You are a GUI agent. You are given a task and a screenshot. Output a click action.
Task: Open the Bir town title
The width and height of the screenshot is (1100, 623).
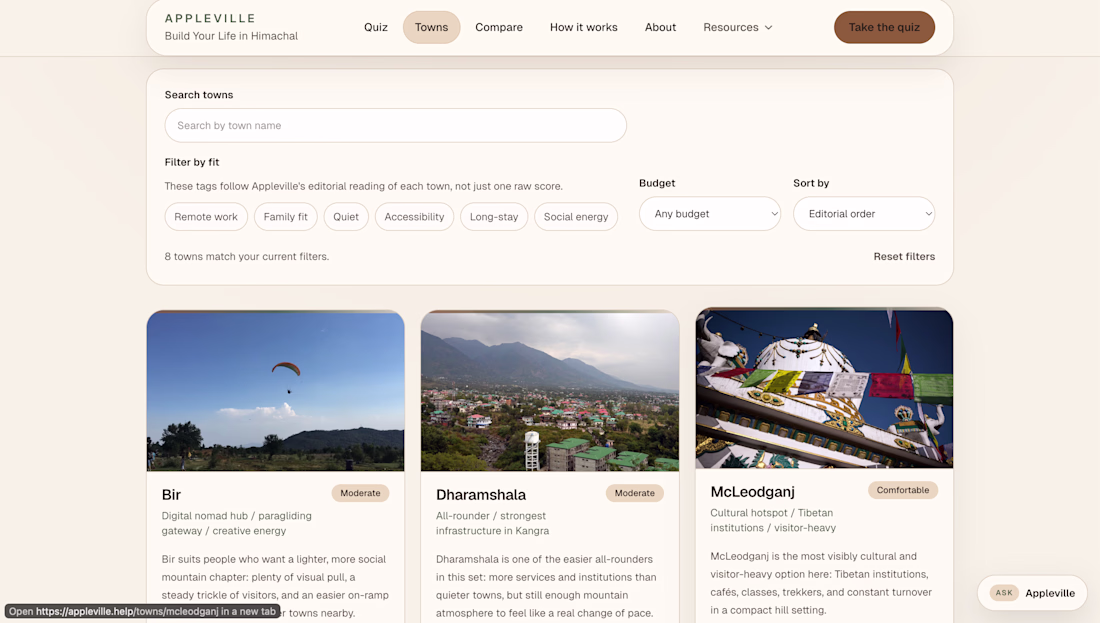(x=171, y=495)
